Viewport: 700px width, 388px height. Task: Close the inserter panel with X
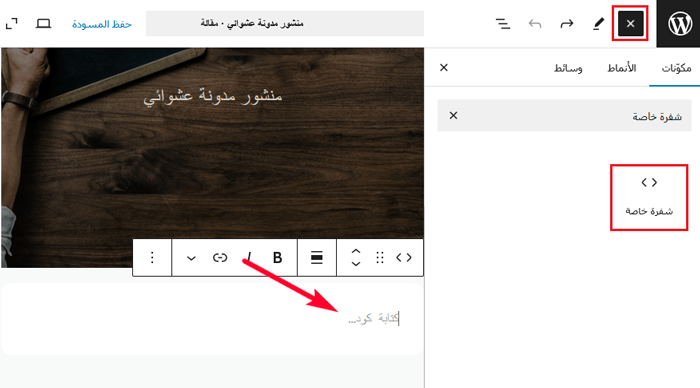[444, 67]
